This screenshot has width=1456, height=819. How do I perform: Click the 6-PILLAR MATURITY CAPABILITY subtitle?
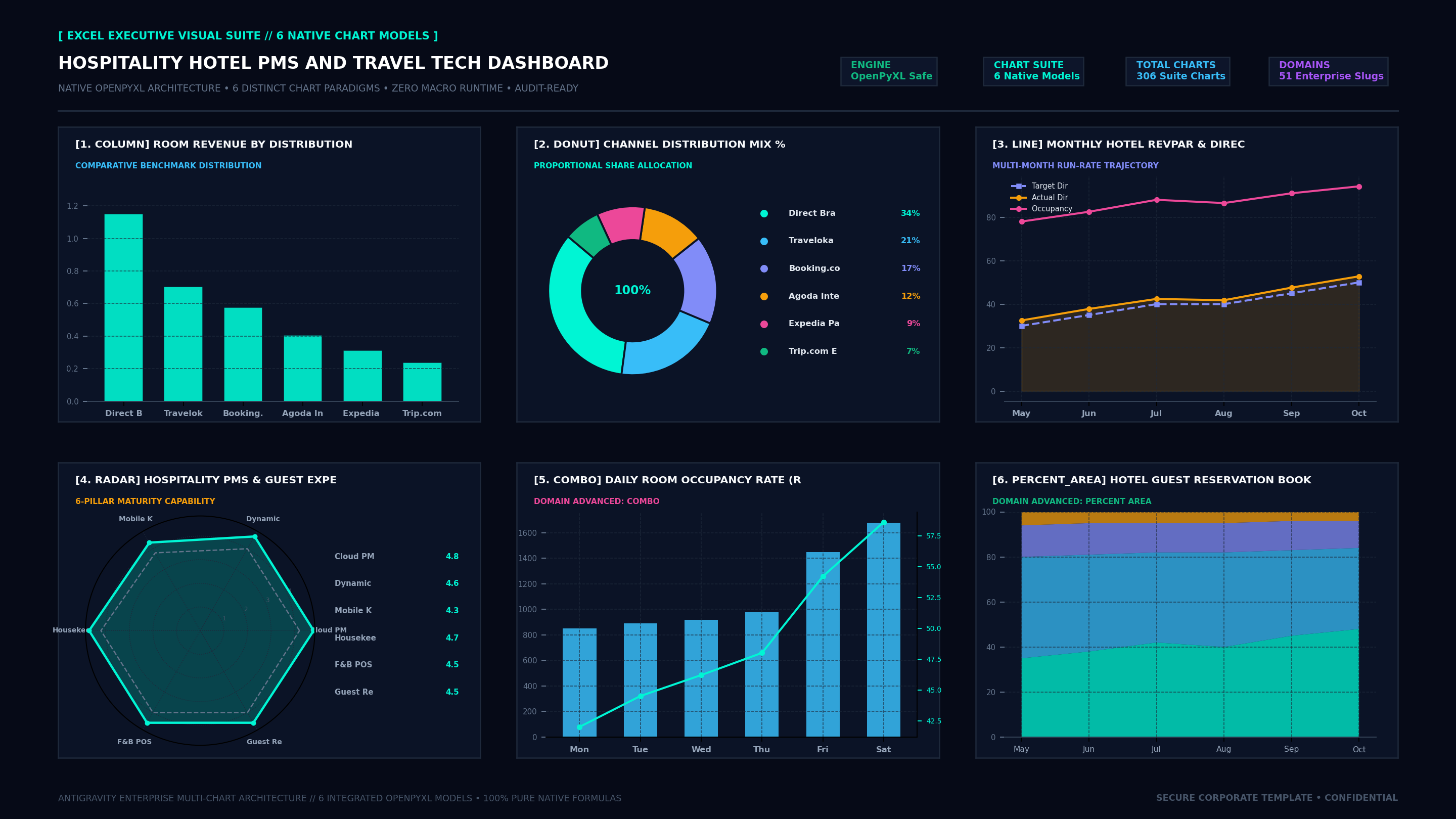coord(145,502)
